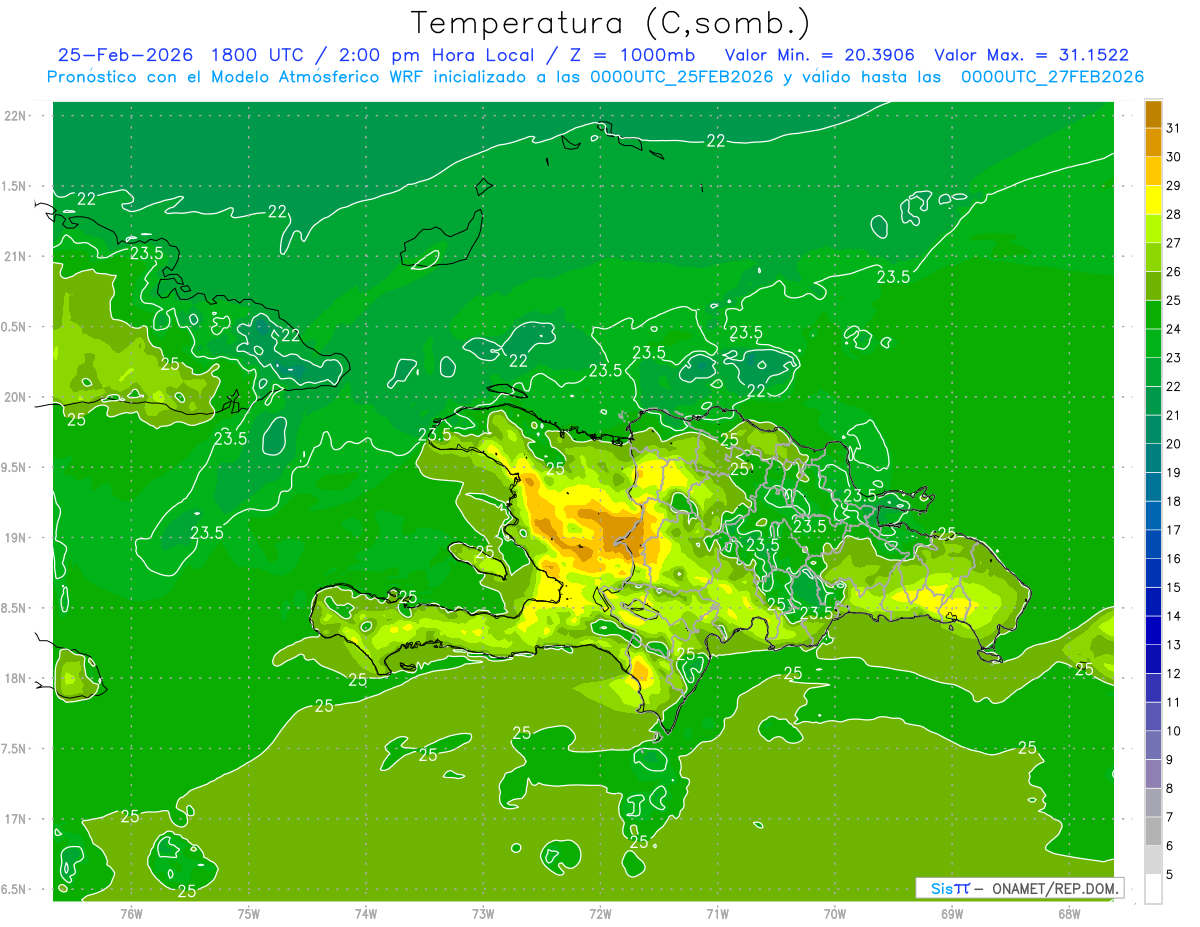Click gray legend band between 6 and 7
The width and height of the screenshot is (1200, 927).
point(1153,831)
